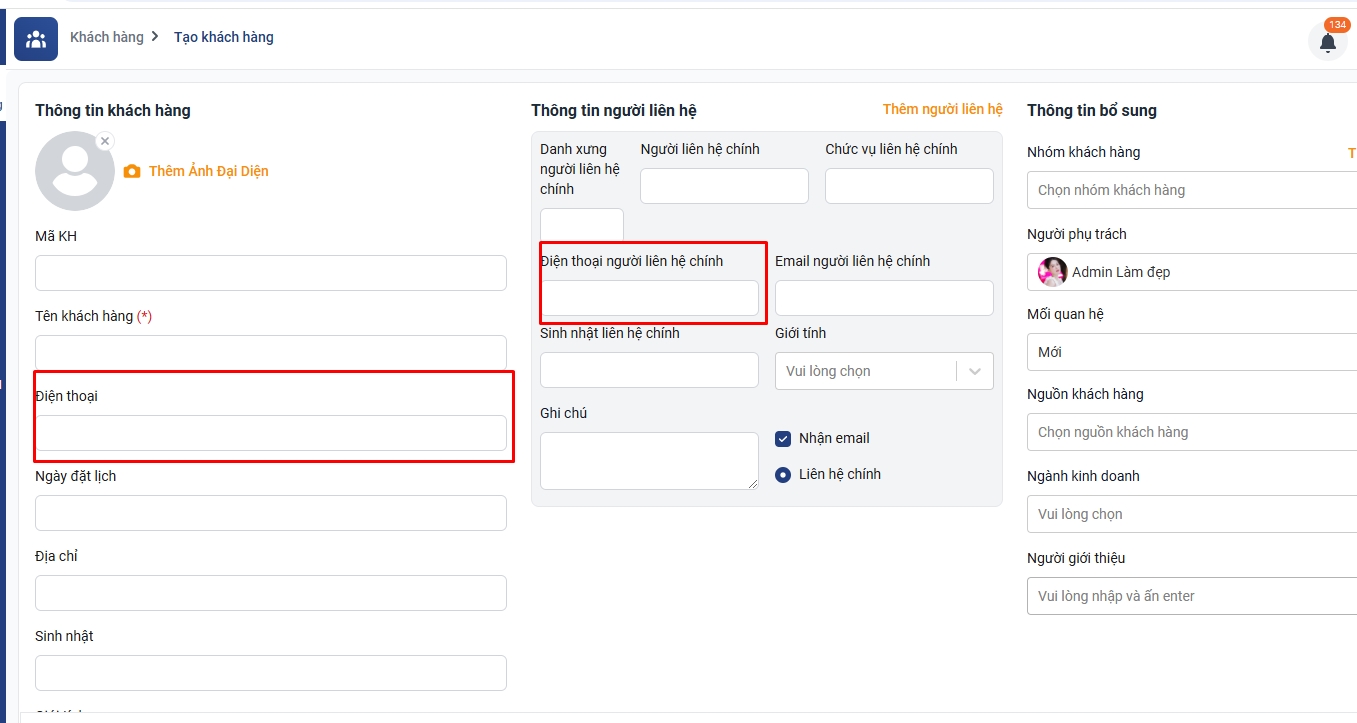Click the 134 notification badge
Screen dimensions: 1357x723
[1337, 25]
